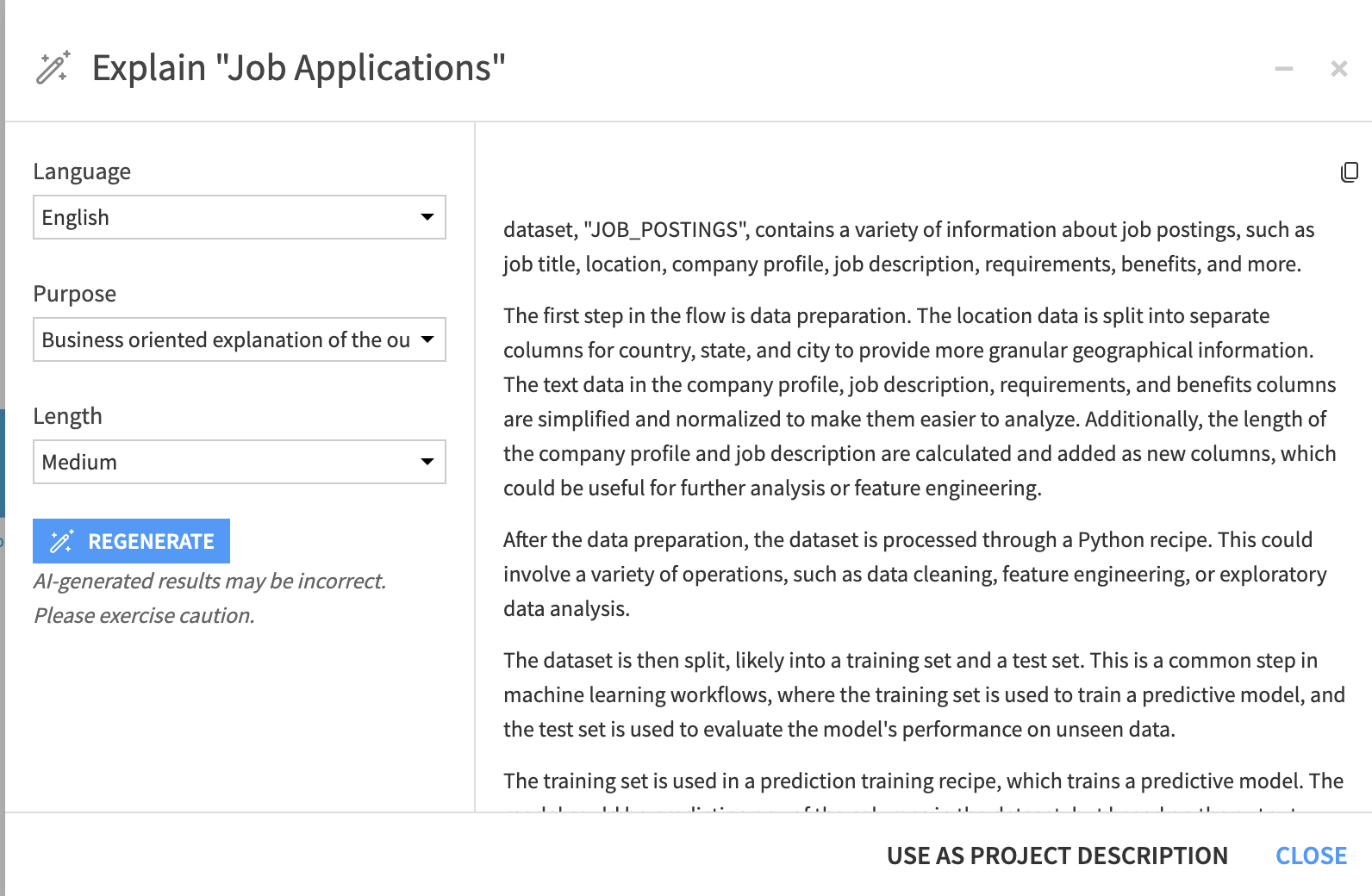Viewport: 1372px width, 896px height.
Task: Open the Length dropdown set to Medium
Action: pos(226,462)
